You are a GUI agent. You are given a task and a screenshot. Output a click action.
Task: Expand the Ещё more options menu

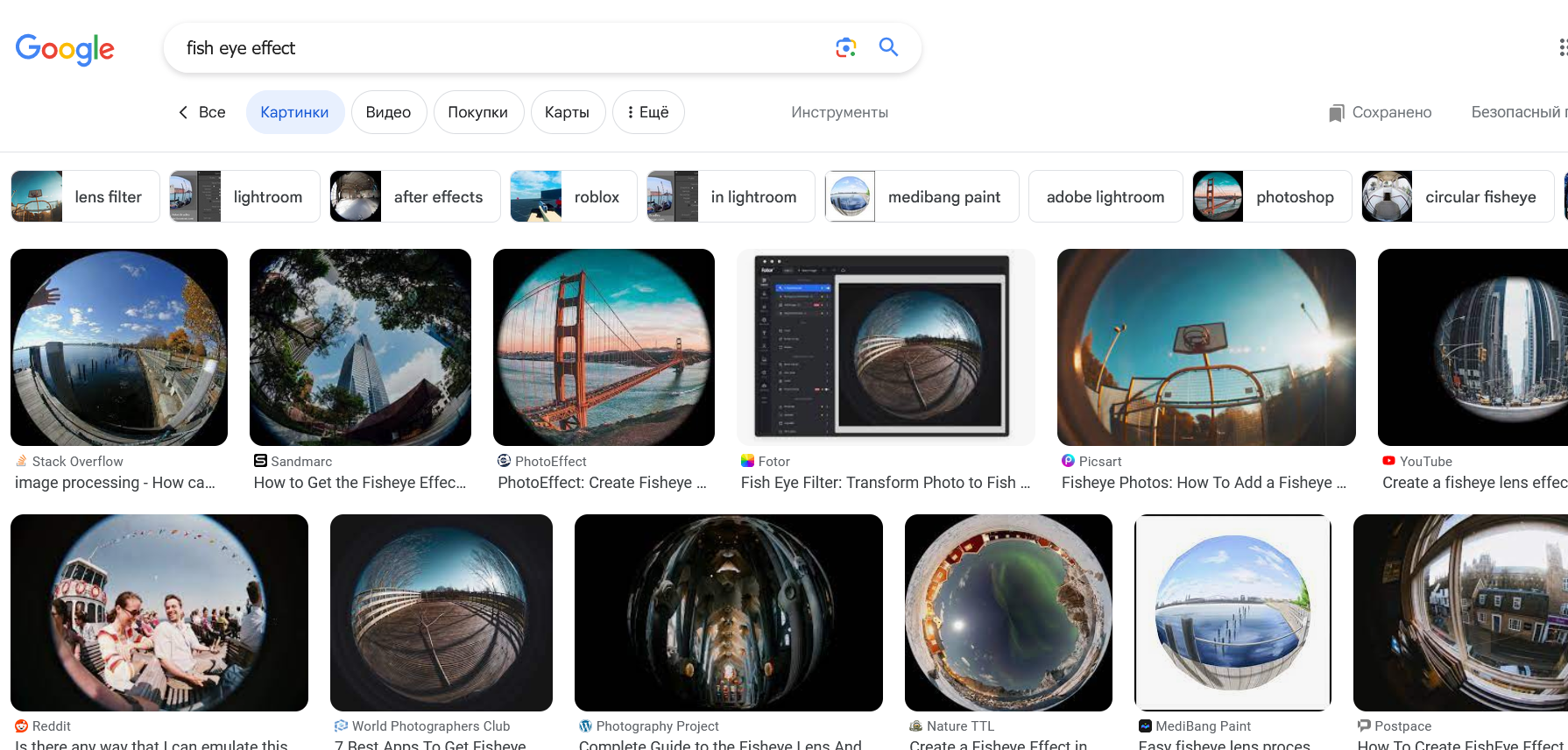pos(648,112)
